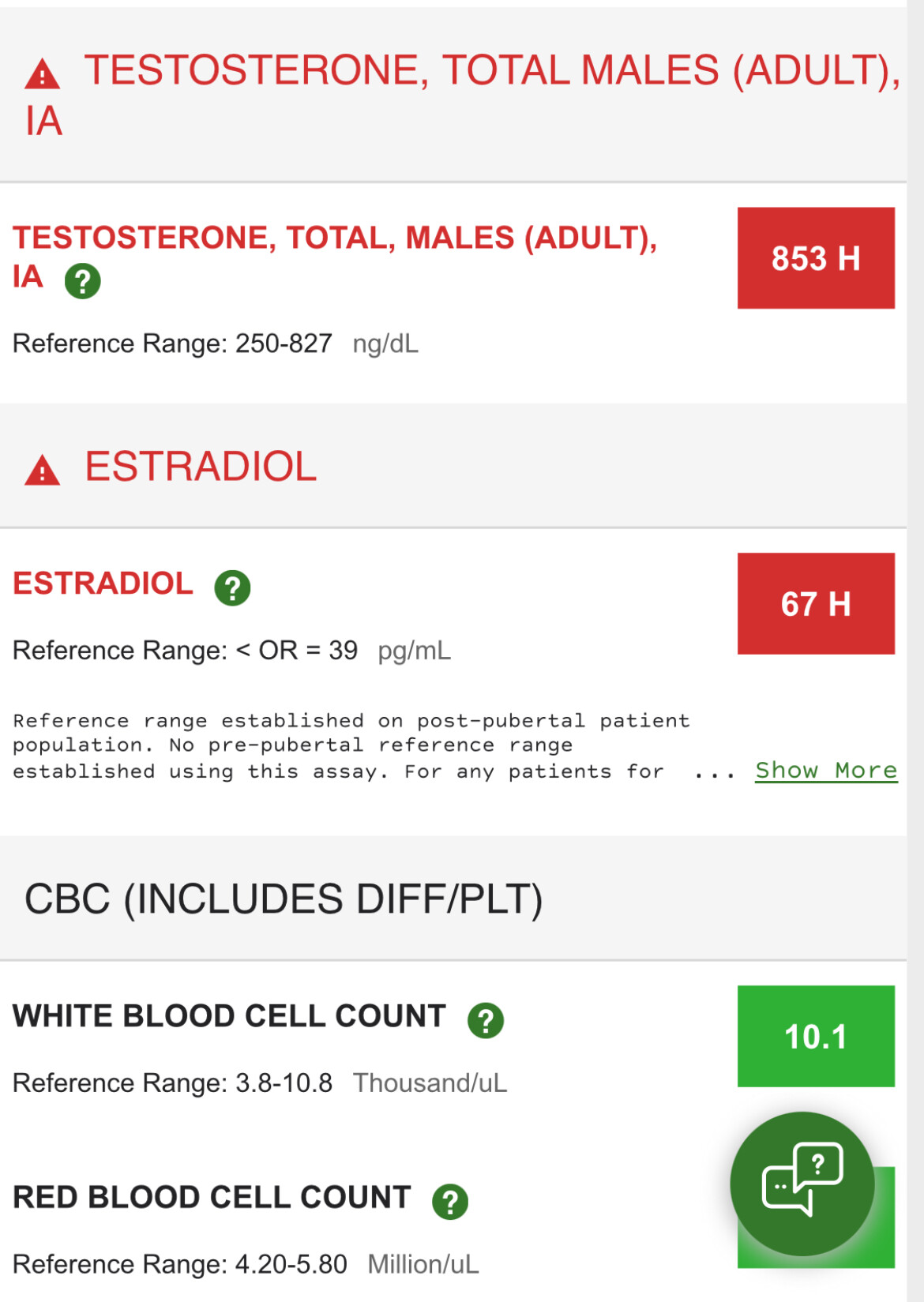924x1302 pixels.
Task: Open the floating chat help button
Action: tap(802, 1184)
